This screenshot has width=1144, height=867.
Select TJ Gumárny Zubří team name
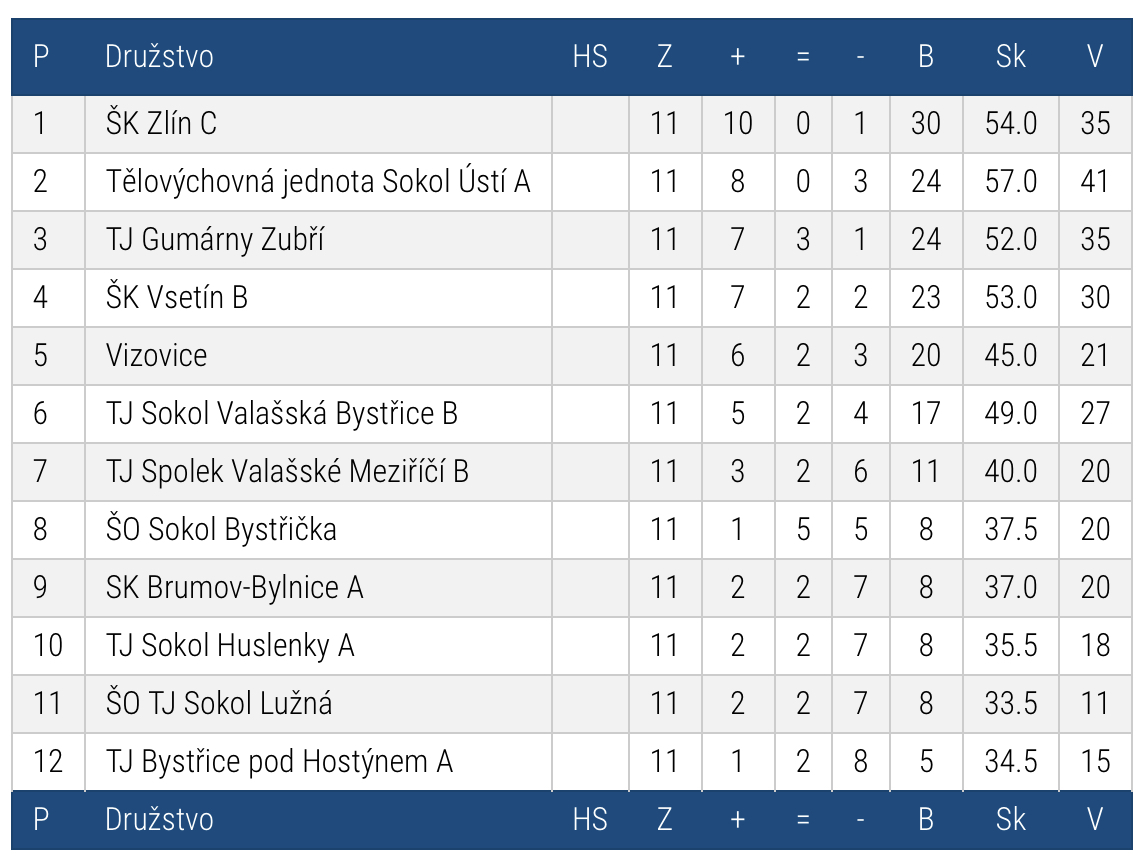click(214, 239)
